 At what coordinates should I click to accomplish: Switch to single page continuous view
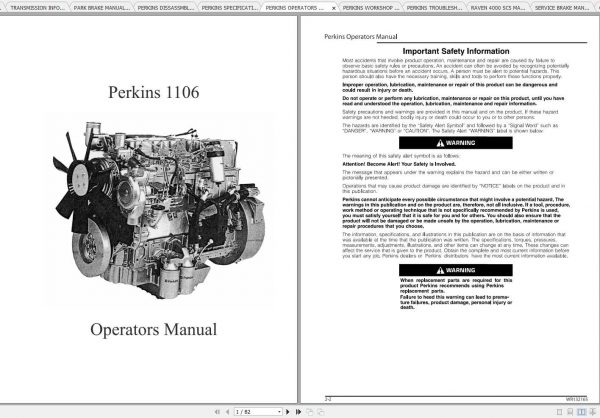tap(570, 412)
